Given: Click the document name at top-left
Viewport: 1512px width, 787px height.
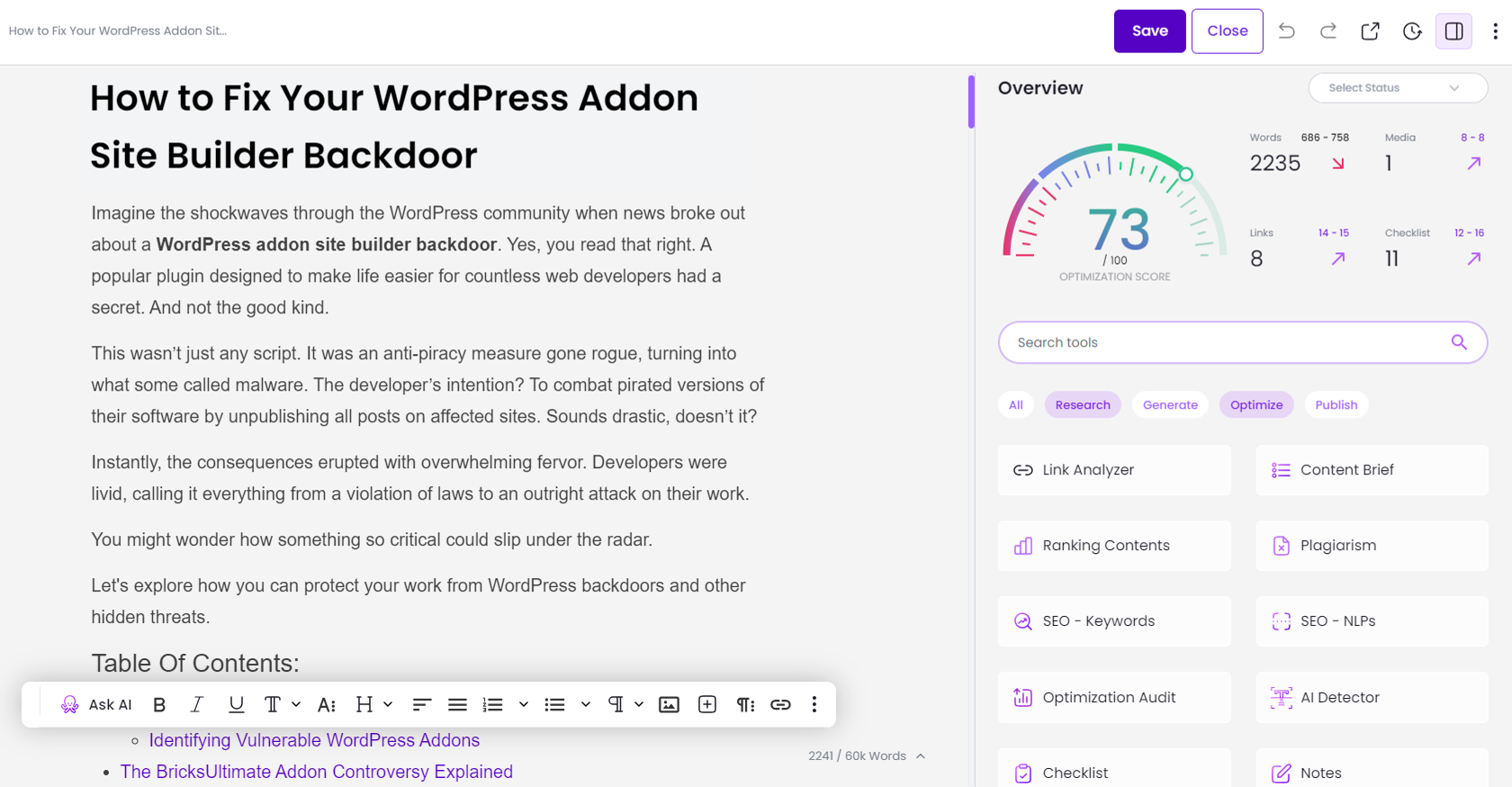Looking at the screenshot, I should click(x=118, y=31).
